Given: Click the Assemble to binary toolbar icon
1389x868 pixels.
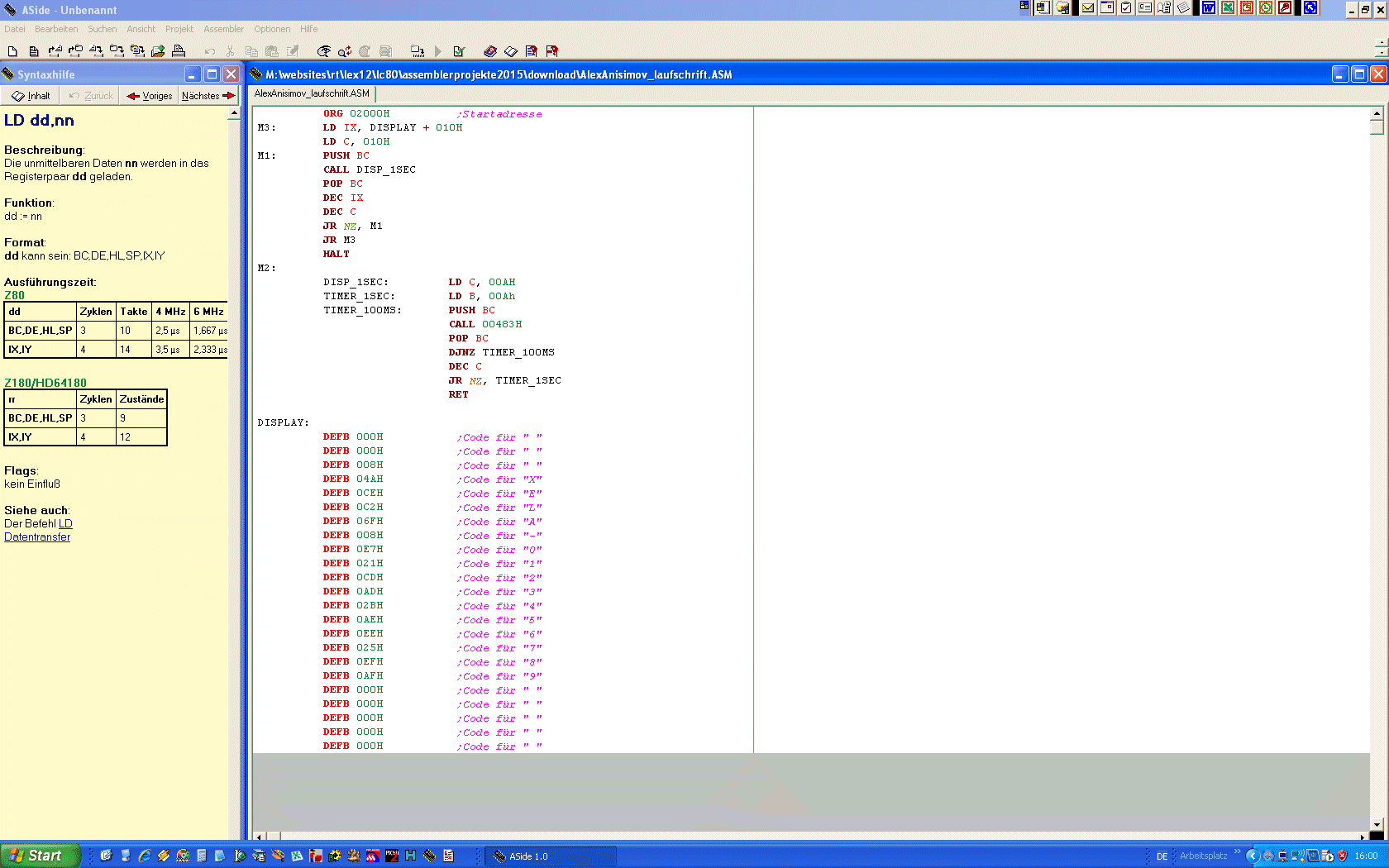Looking at the screenshot, I should pyautogui.click(x=418, y=51).
